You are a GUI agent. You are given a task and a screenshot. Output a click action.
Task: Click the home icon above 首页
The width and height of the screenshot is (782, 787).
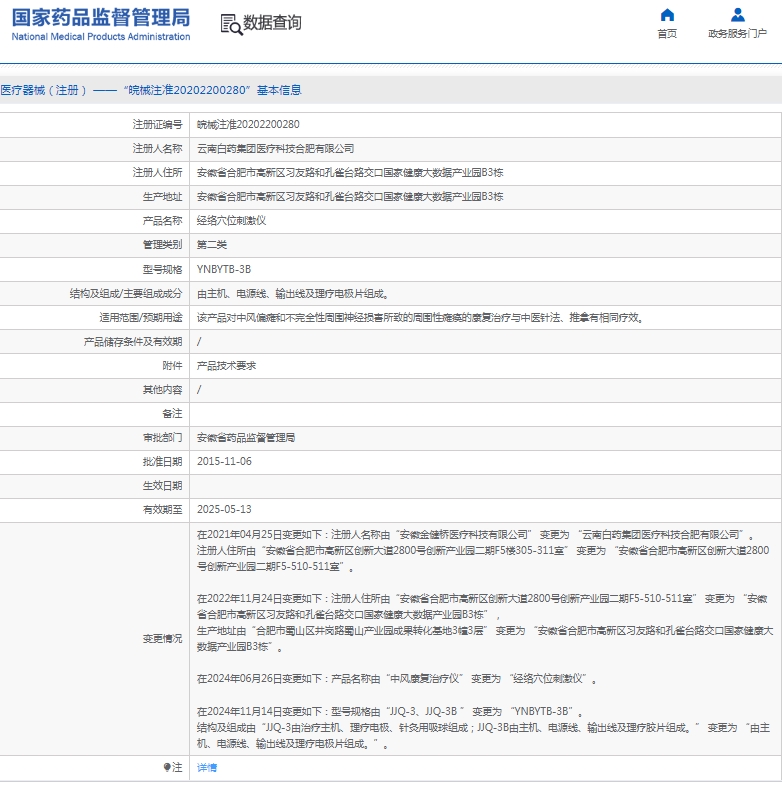point(667,15)
